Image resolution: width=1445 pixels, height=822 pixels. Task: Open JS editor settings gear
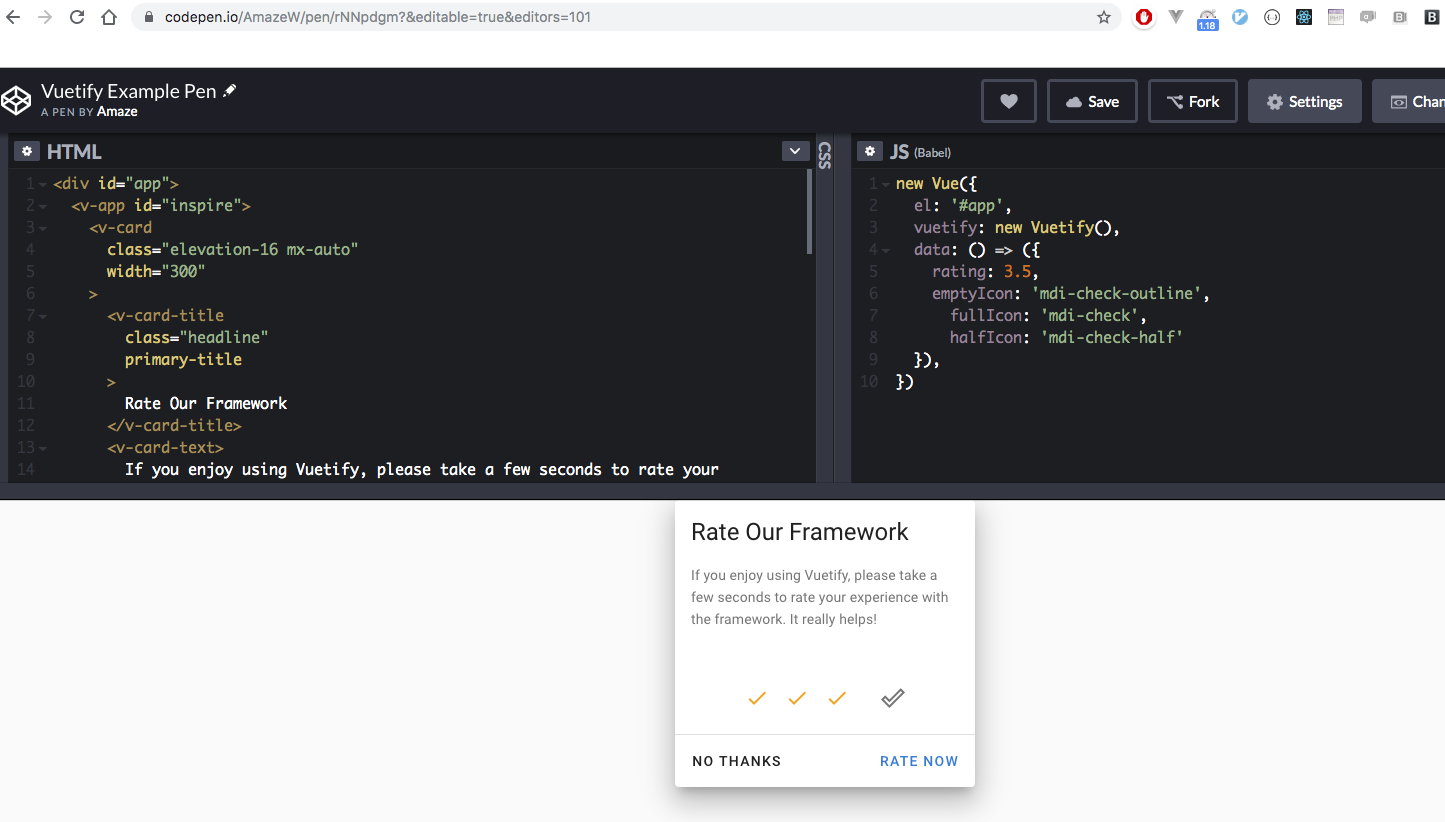point(870,151)
